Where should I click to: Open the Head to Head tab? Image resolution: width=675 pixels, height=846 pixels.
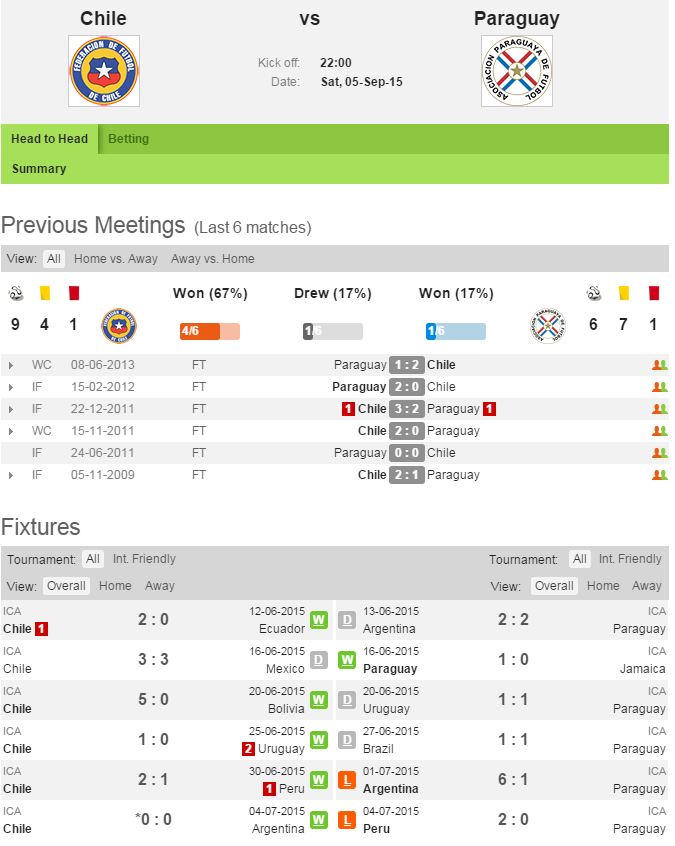click(49, 139)
